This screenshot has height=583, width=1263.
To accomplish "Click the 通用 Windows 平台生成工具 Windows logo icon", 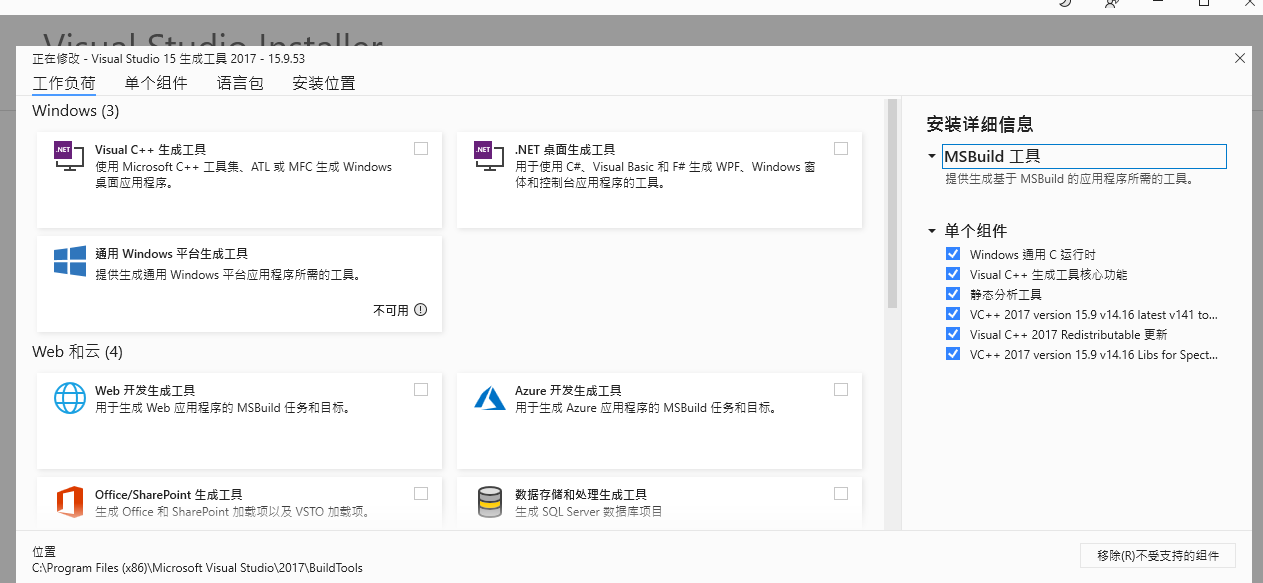I will click(x=70, y=262).
